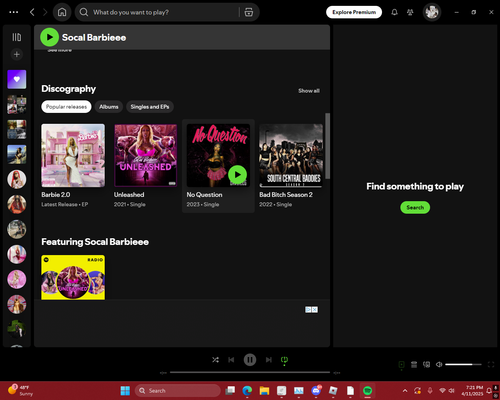Viewport: 500px width, 400px height.
Task: Expand Your Library sidebar icon
Action: 17,37
